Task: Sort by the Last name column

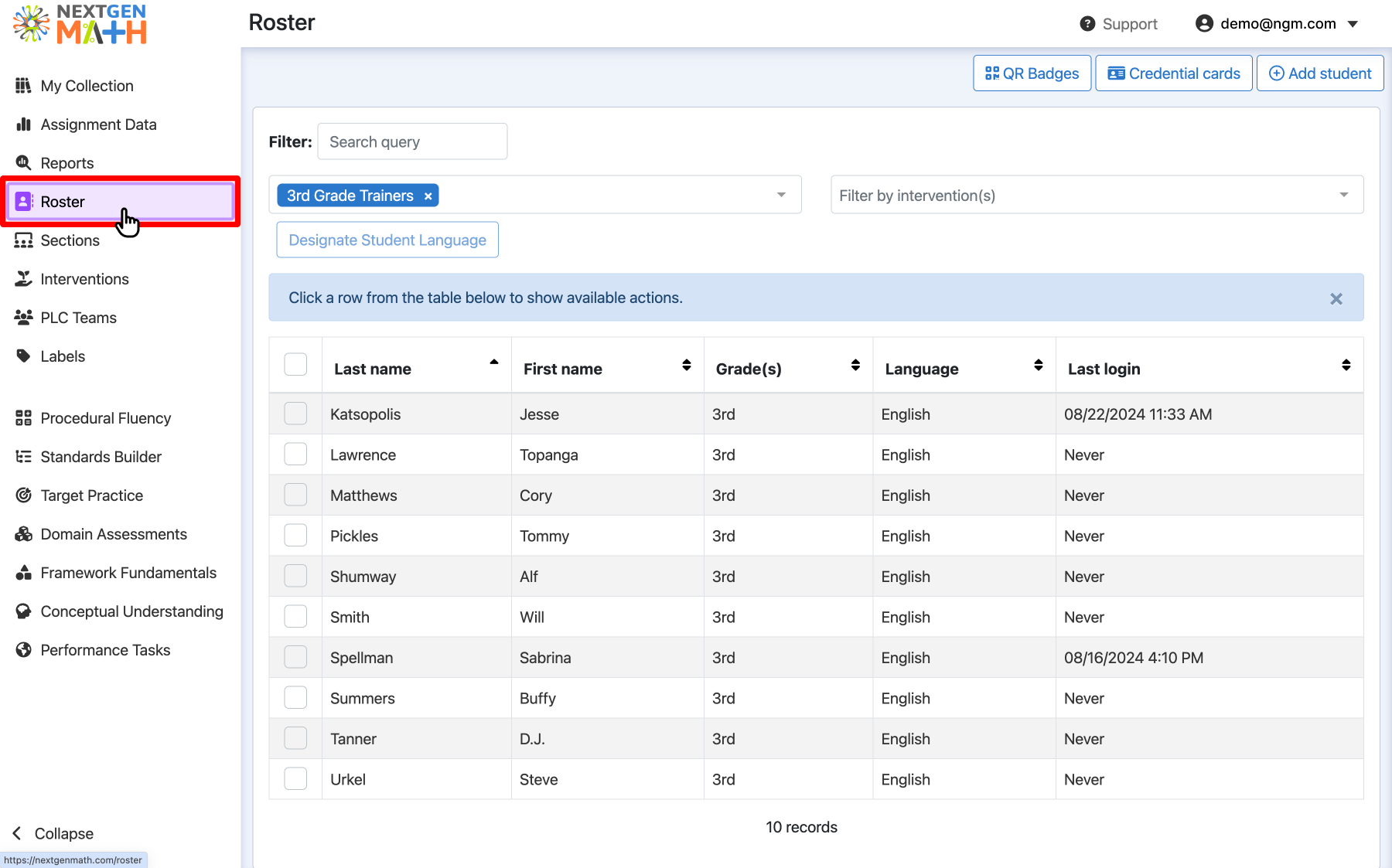Action: [416, 365]
